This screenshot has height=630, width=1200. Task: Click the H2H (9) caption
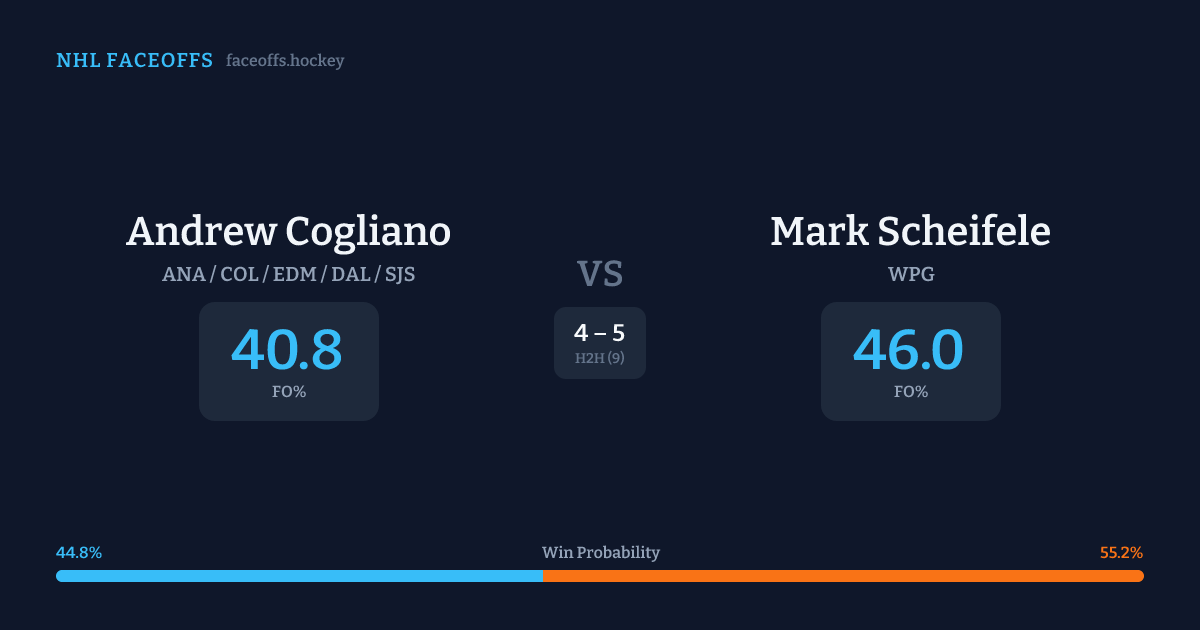[599, 358]
